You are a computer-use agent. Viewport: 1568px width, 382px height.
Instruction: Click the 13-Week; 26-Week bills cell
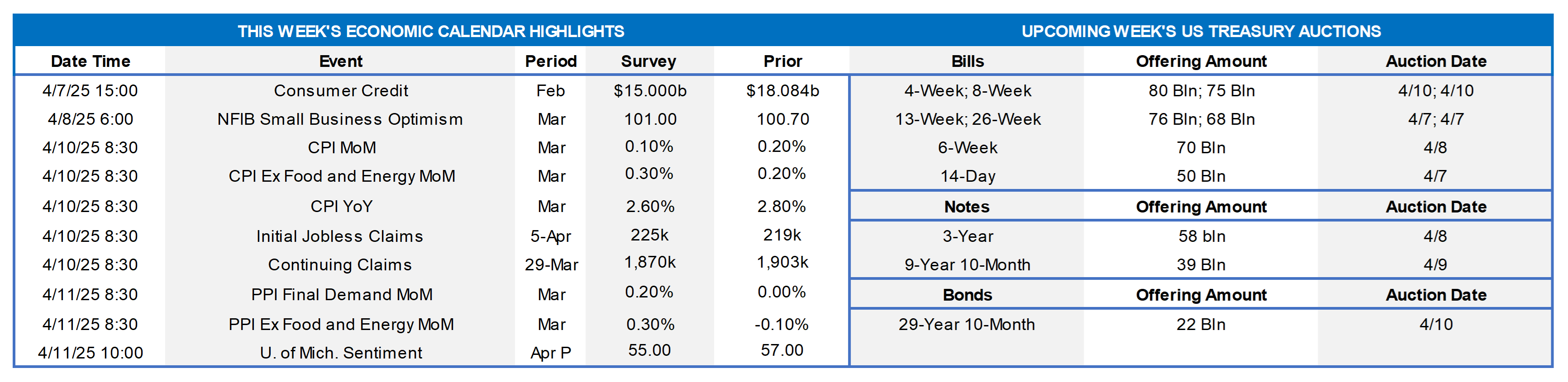coord(967,119)
